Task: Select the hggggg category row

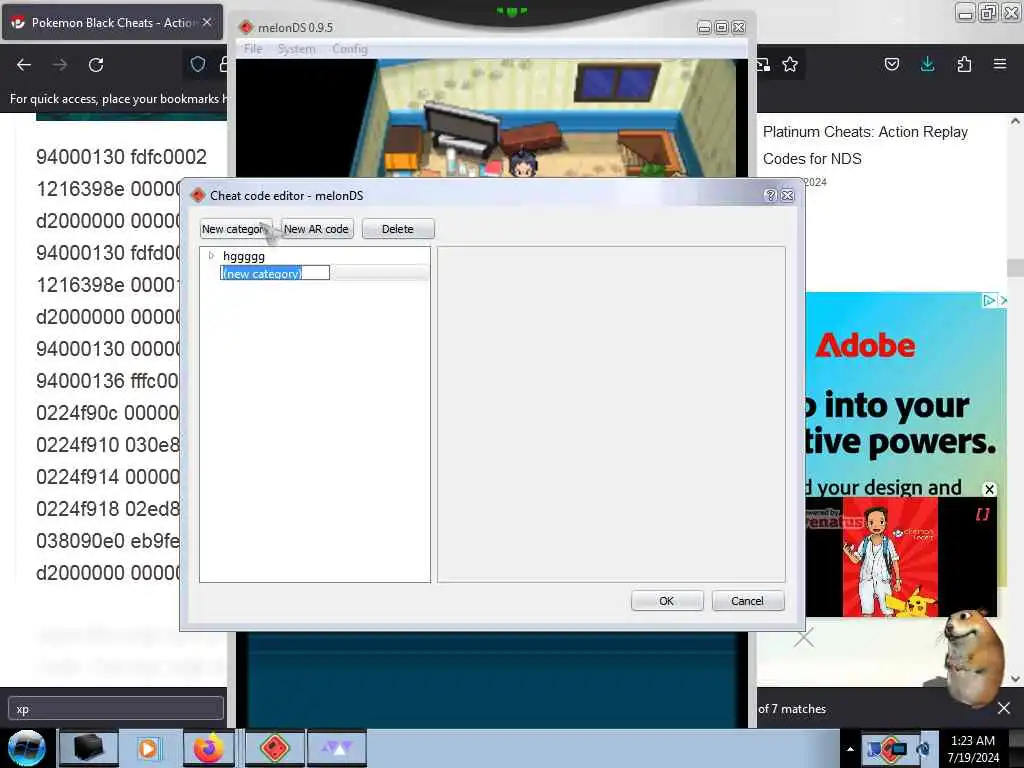Action: [315, 256]
